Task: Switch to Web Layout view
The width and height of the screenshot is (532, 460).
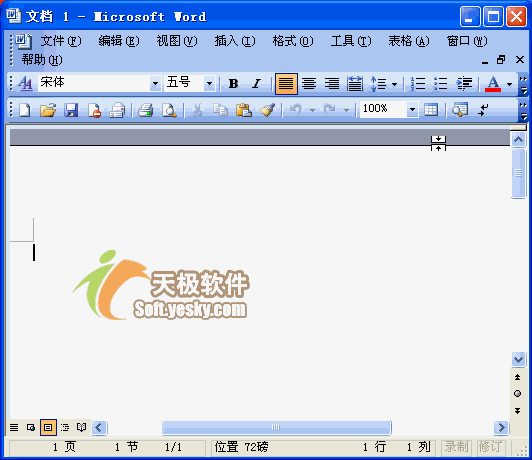Action: [x=31, y=427]
